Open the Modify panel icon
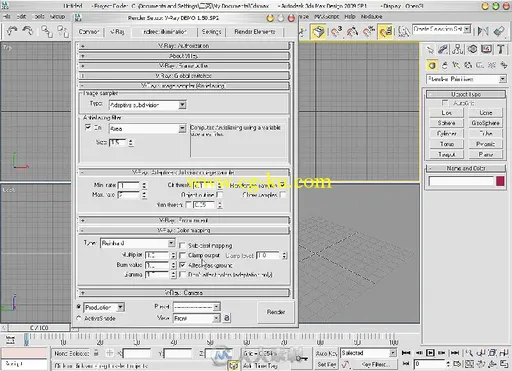The width and height of the screenshot is (512, 371). (x=443, y=50)
